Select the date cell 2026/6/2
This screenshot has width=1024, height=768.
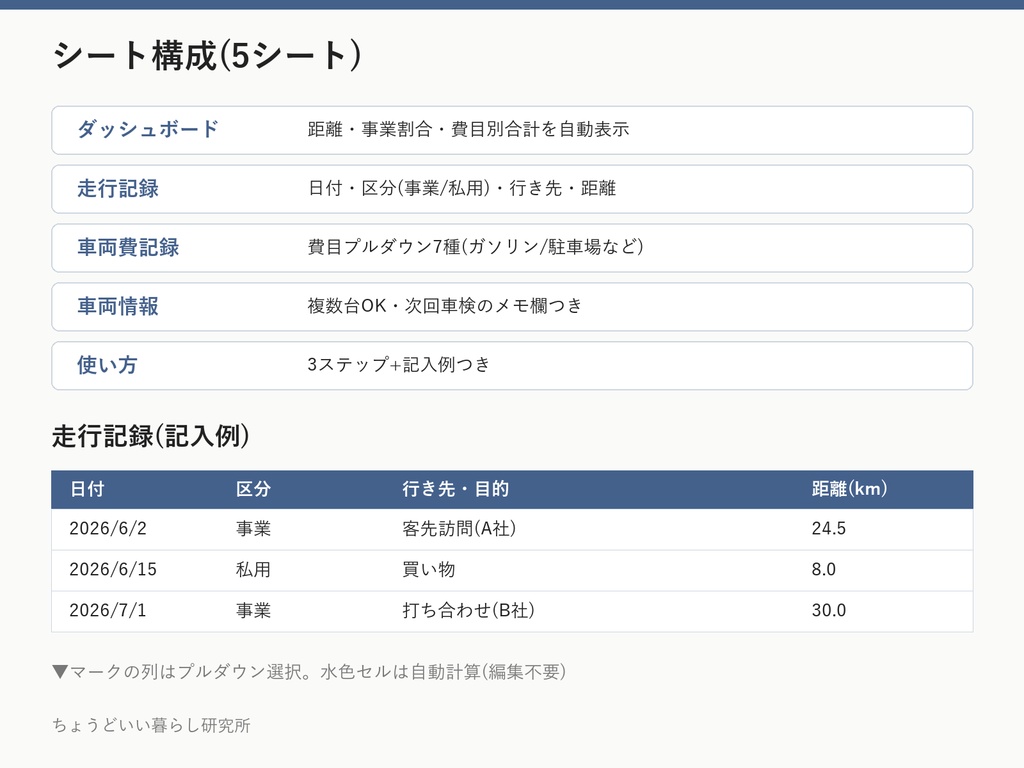coord(108,528)
